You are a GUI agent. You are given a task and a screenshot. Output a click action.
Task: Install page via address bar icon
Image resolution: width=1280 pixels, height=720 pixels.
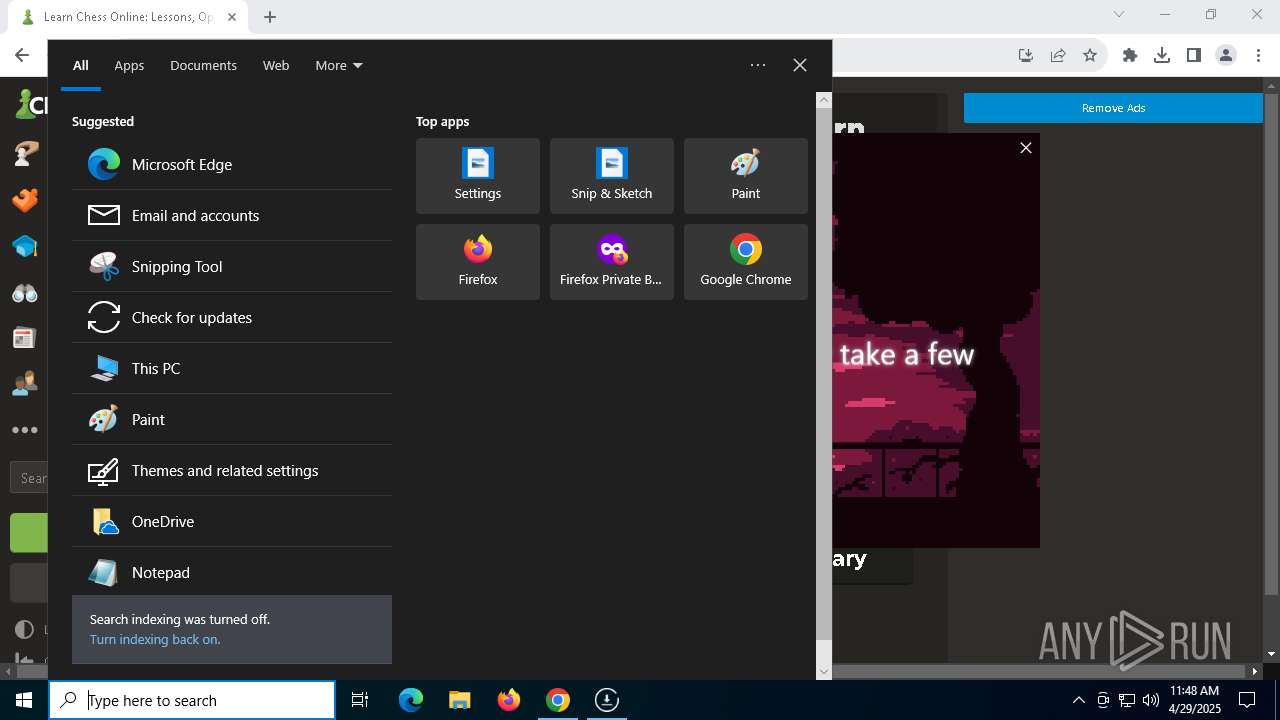(1026, 56)
